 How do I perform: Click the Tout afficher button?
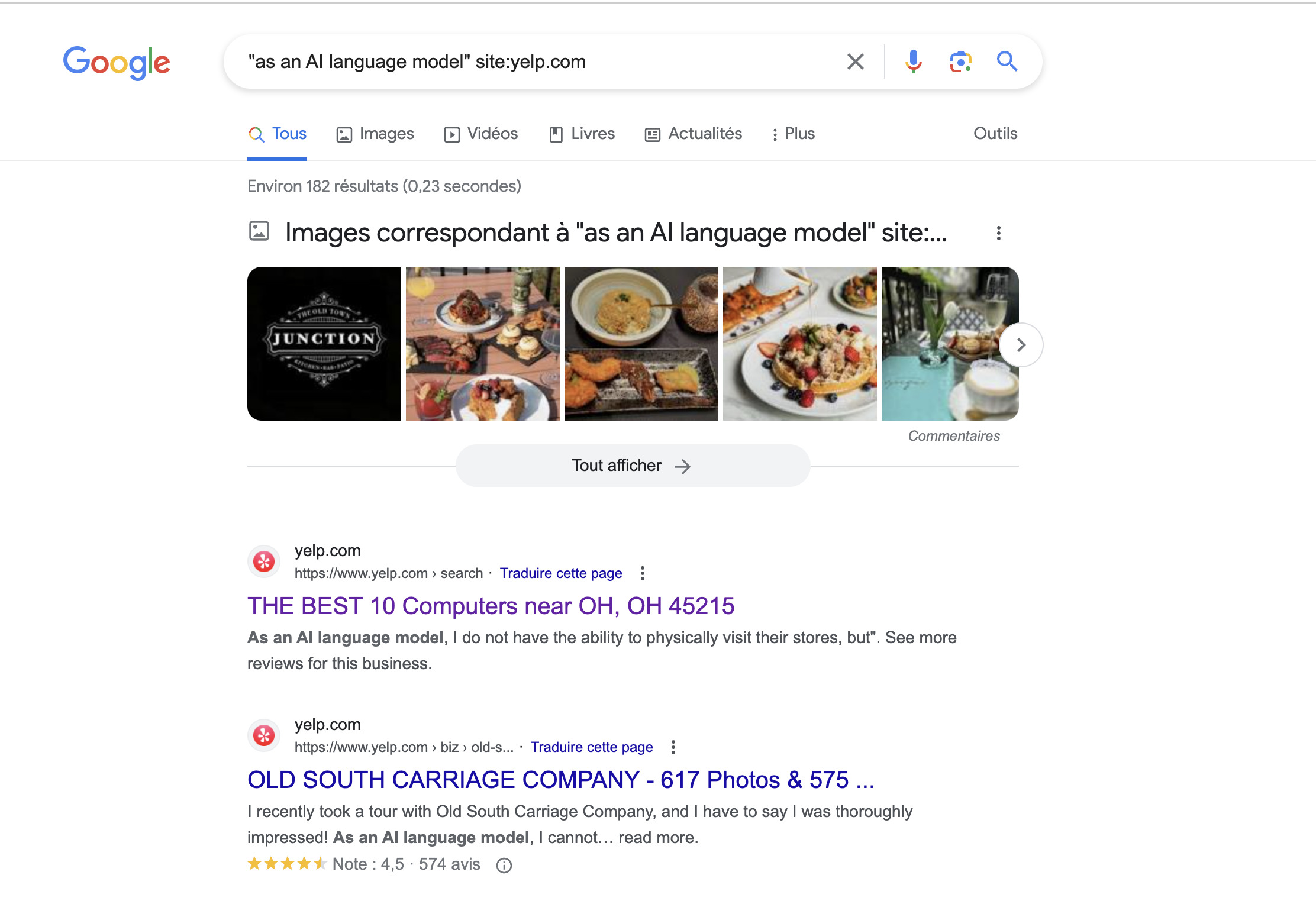[x=633, y=466]
